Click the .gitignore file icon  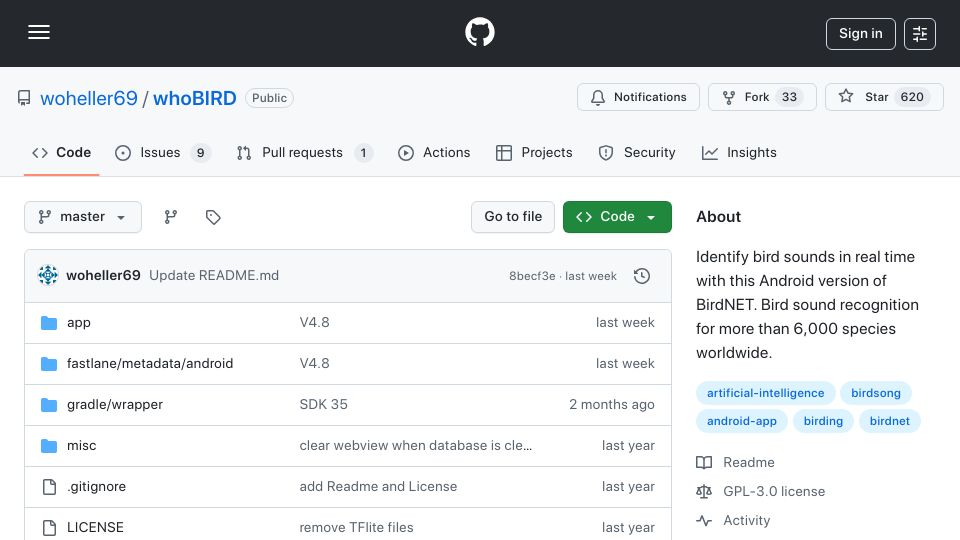49,487
